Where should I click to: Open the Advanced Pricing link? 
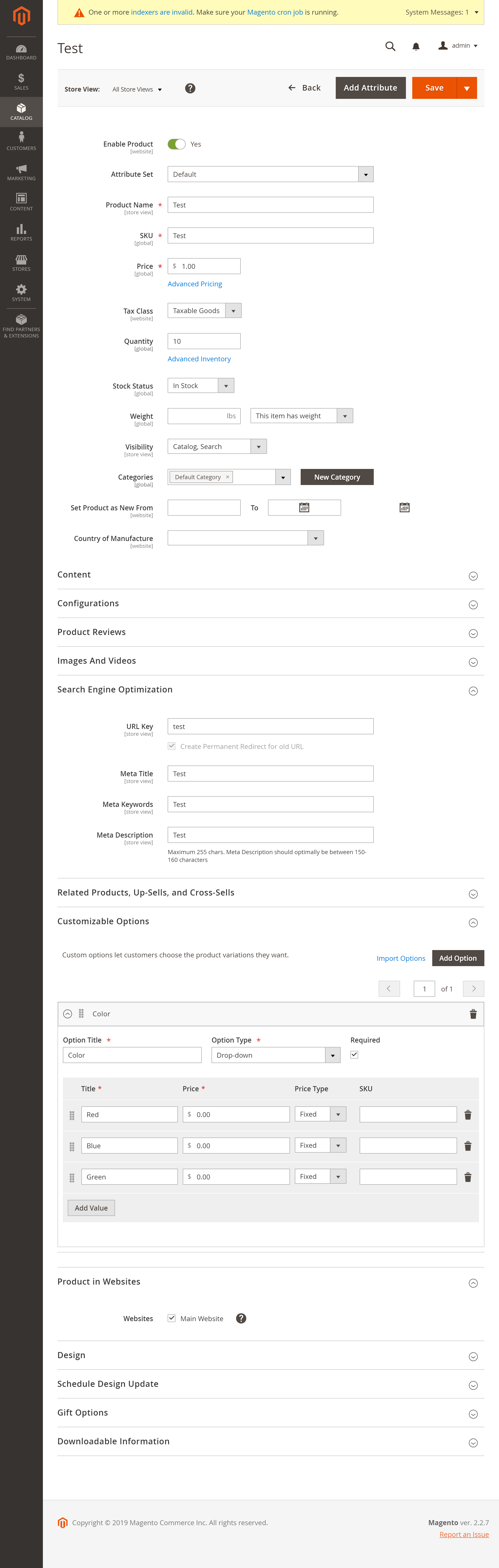194,284
